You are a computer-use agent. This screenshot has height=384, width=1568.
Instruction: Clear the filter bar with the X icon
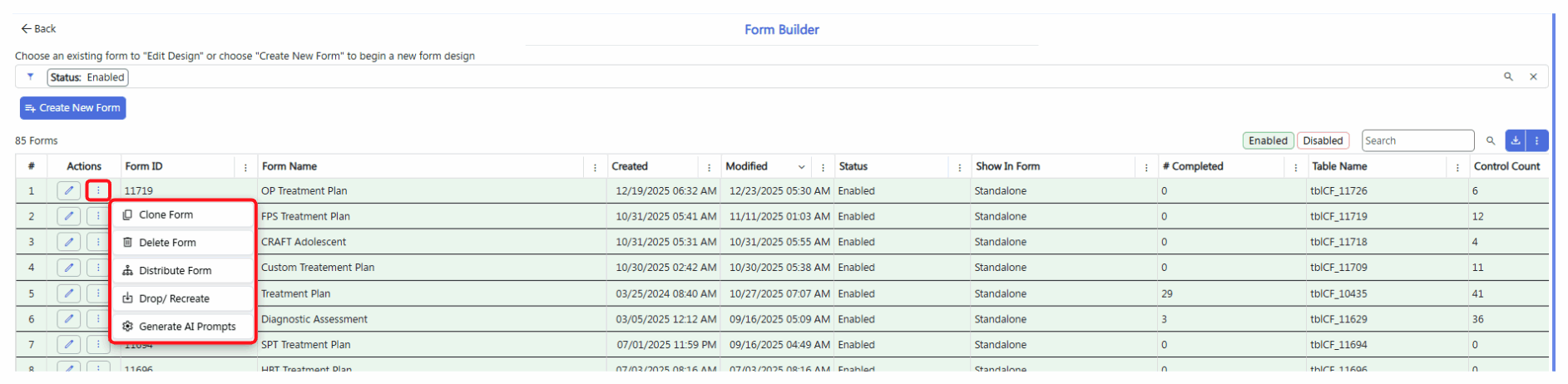(1533, 76)
